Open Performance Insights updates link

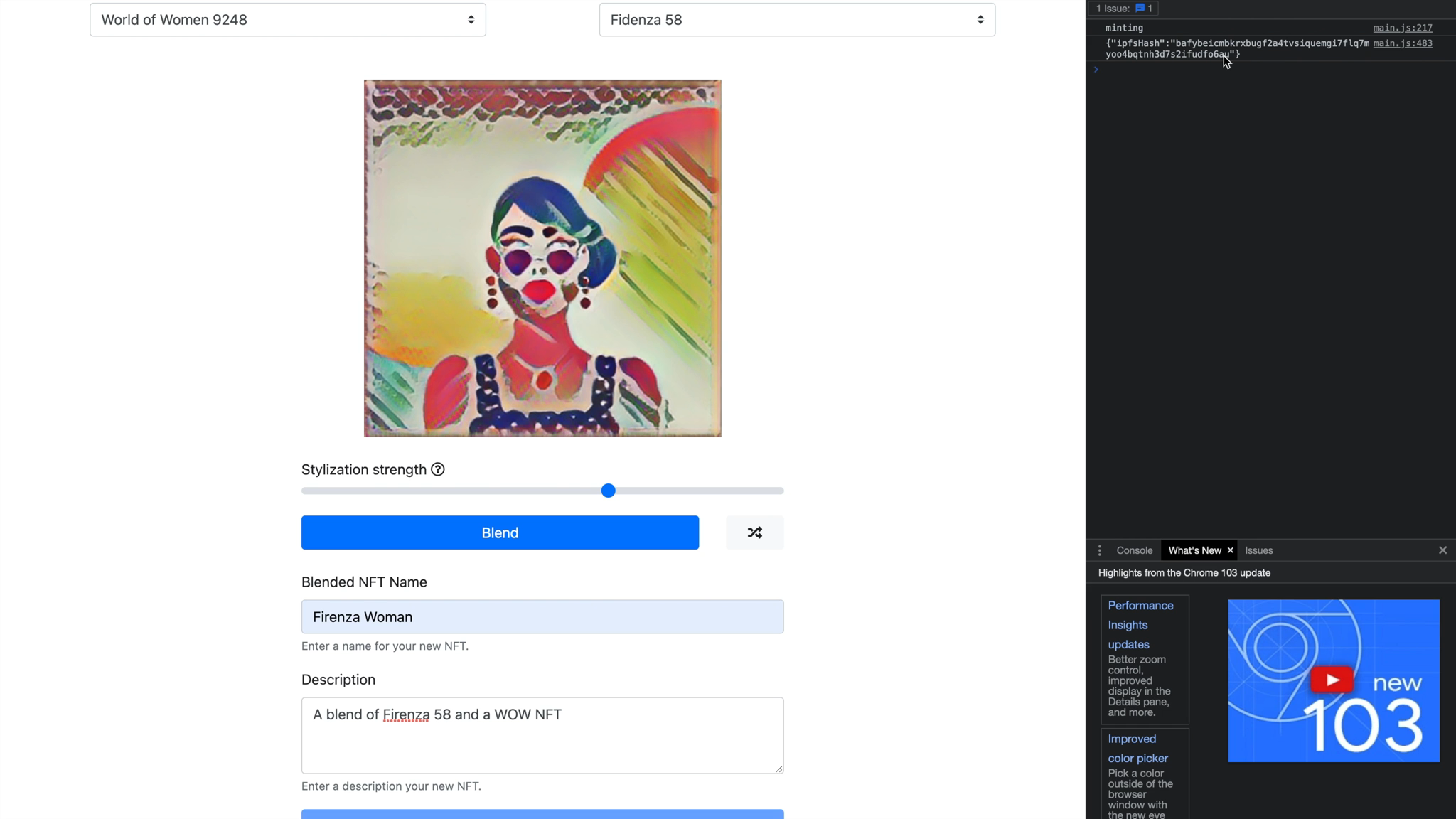1140,625
